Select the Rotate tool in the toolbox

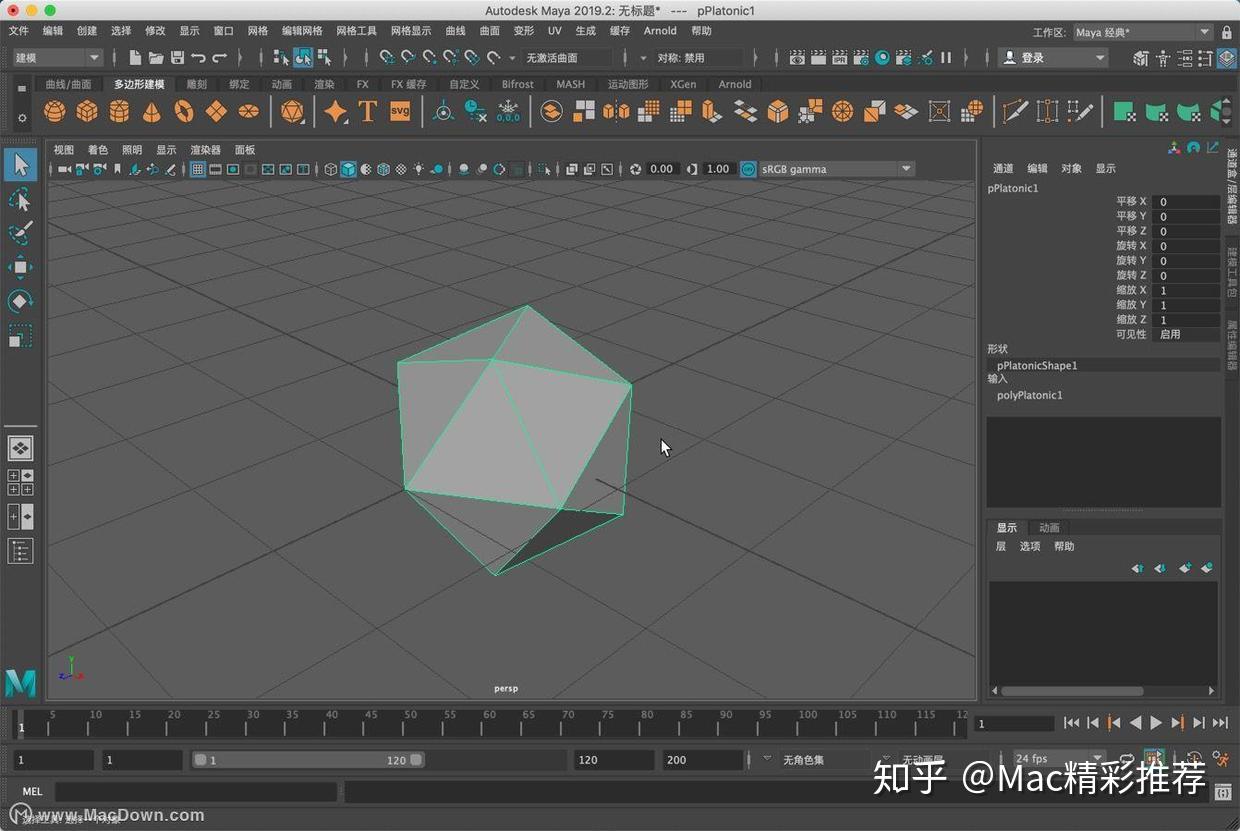pos(21,301)
